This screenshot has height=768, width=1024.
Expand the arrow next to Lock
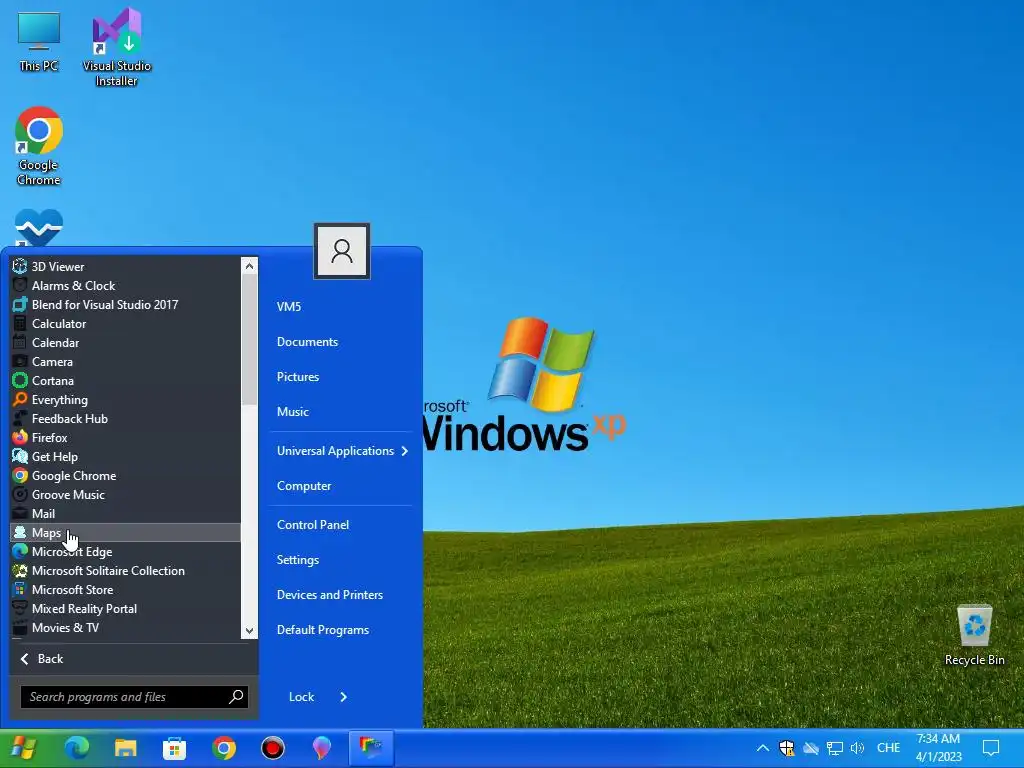tap(344, 697)
